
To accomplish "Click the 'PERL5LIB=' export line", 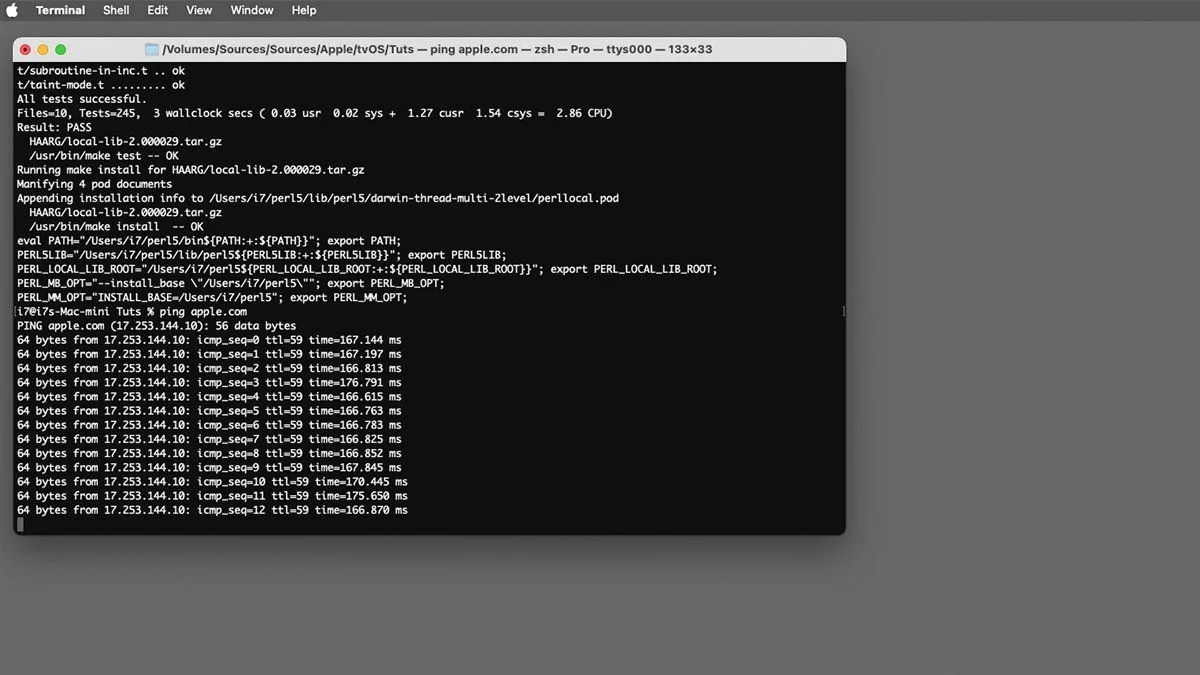I will pos(262,255).
